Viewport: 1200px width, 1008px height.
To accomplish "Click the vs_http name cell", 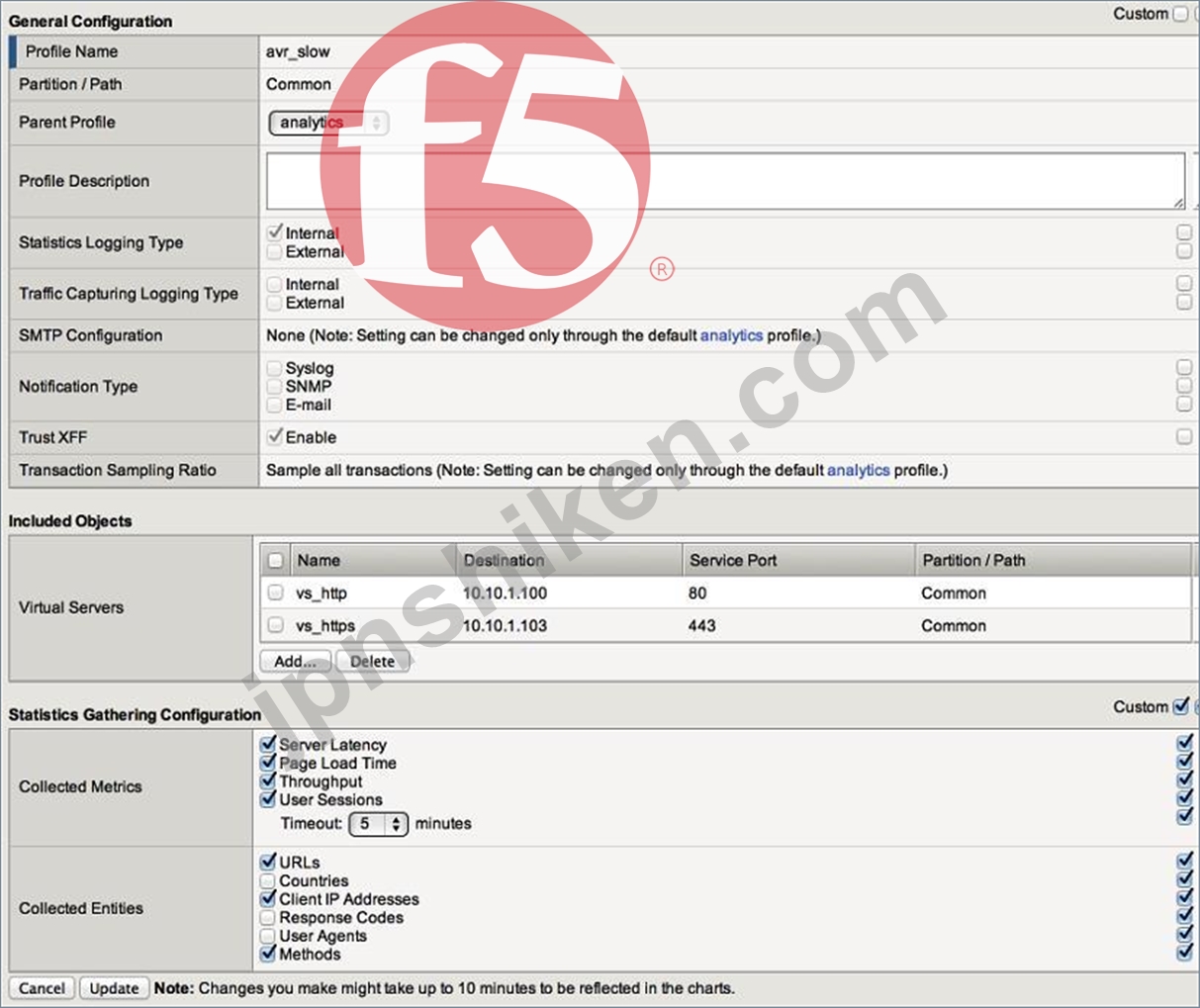I will [322, 594].
